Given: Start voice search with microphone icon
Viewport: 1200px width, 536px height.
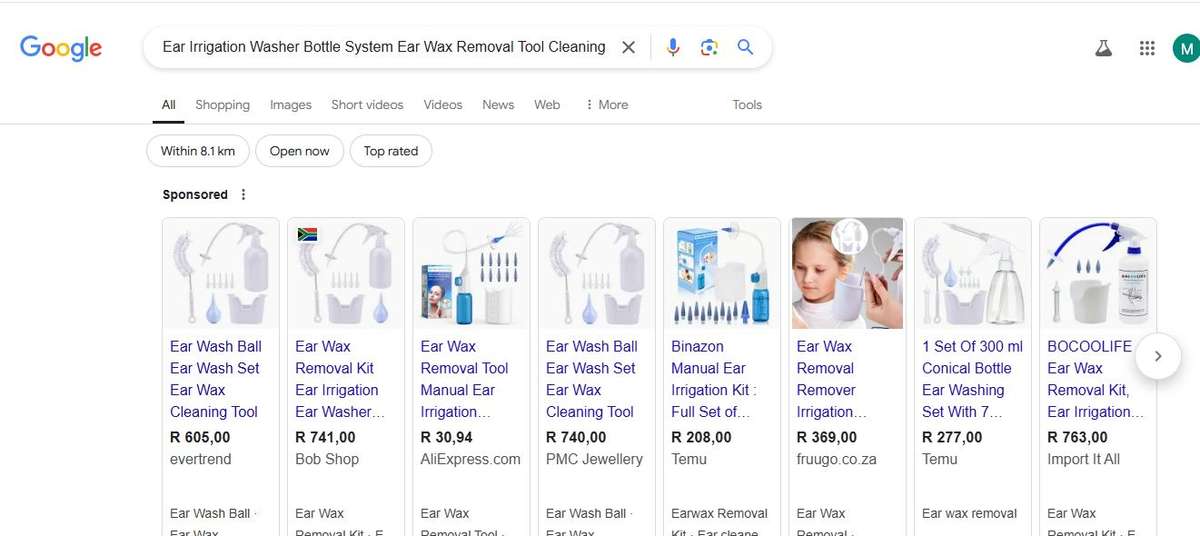Looking at the screenshot, I should click(673, 47).
